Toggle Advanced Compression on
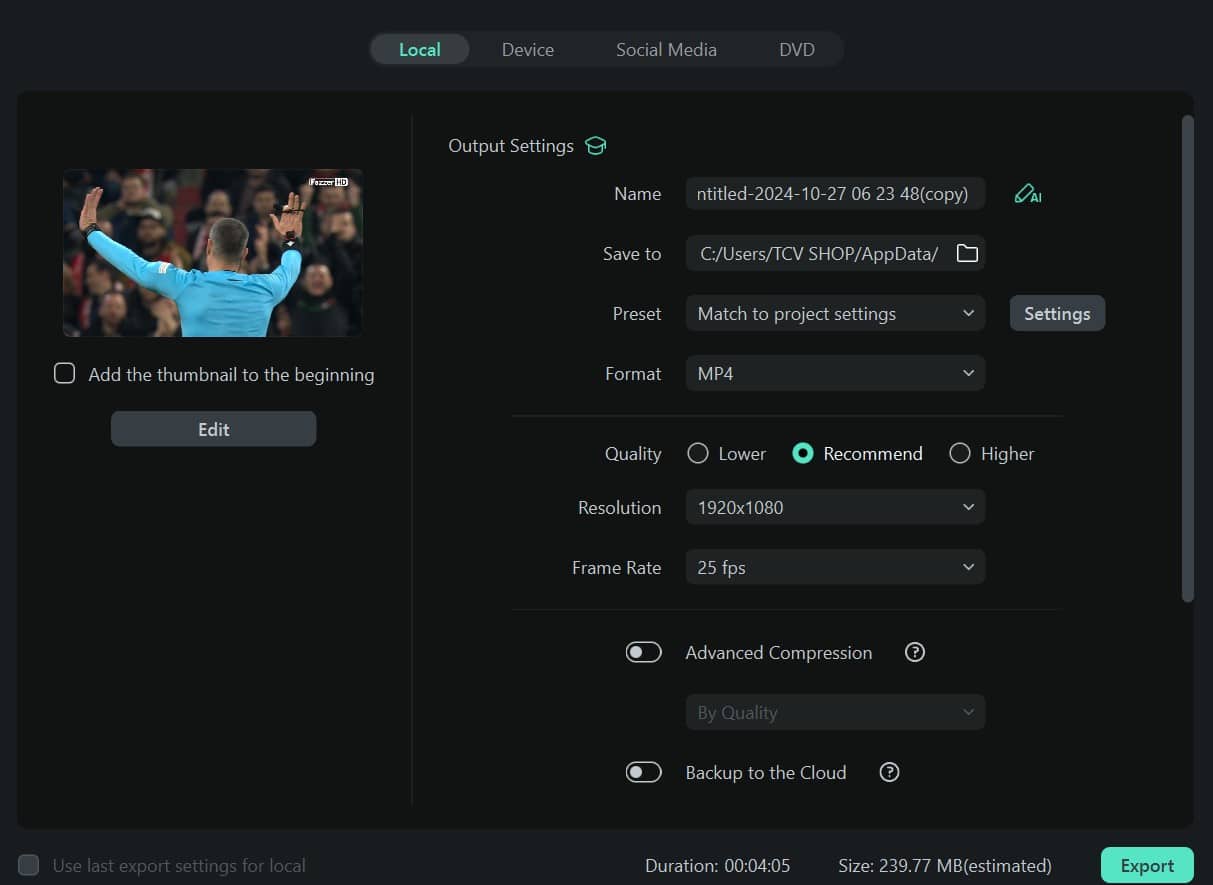The height and width of the screenshot is (885, 1213). click(x=644, y=653)
